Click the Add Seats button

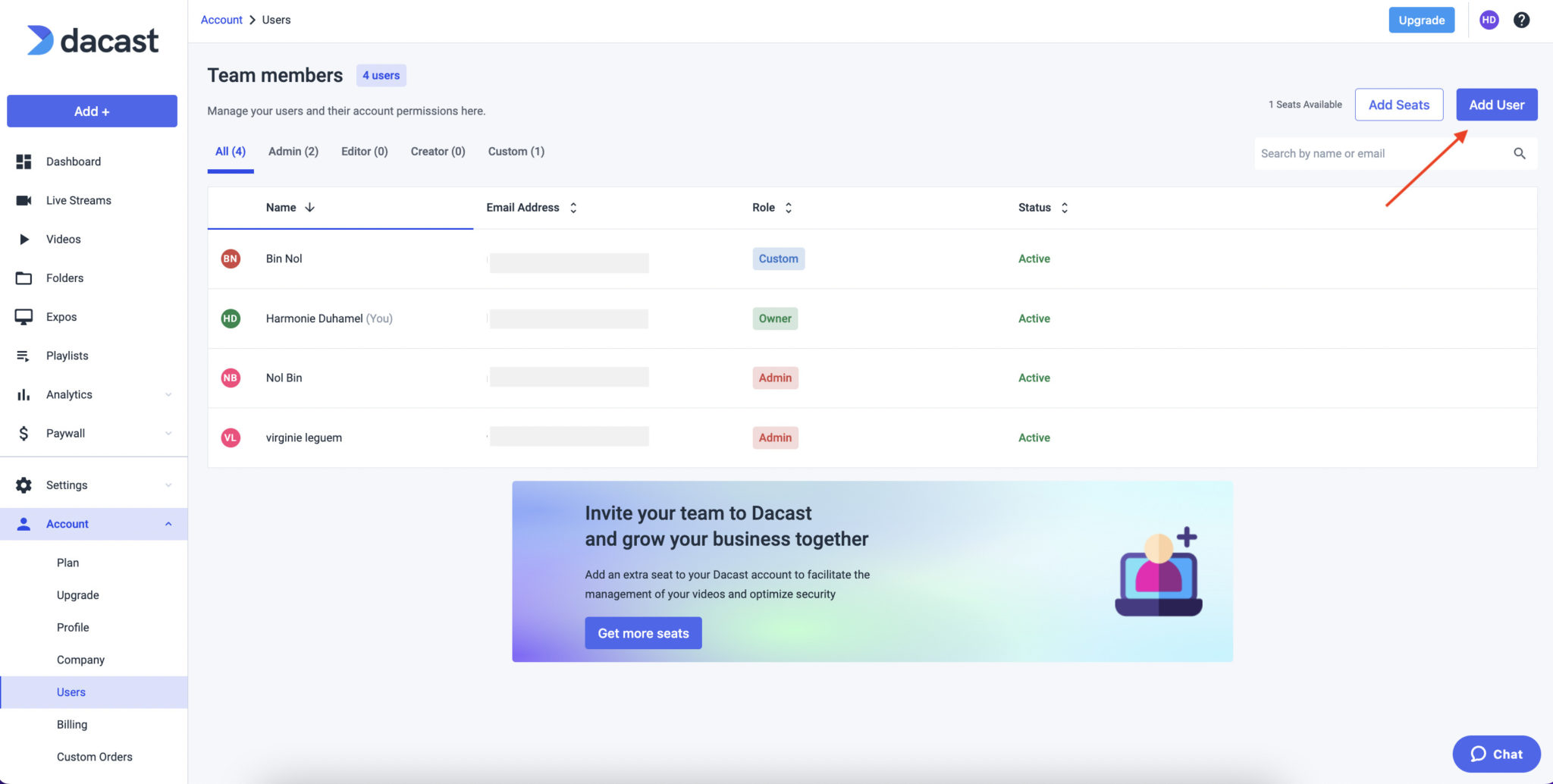click(1399, 105)
